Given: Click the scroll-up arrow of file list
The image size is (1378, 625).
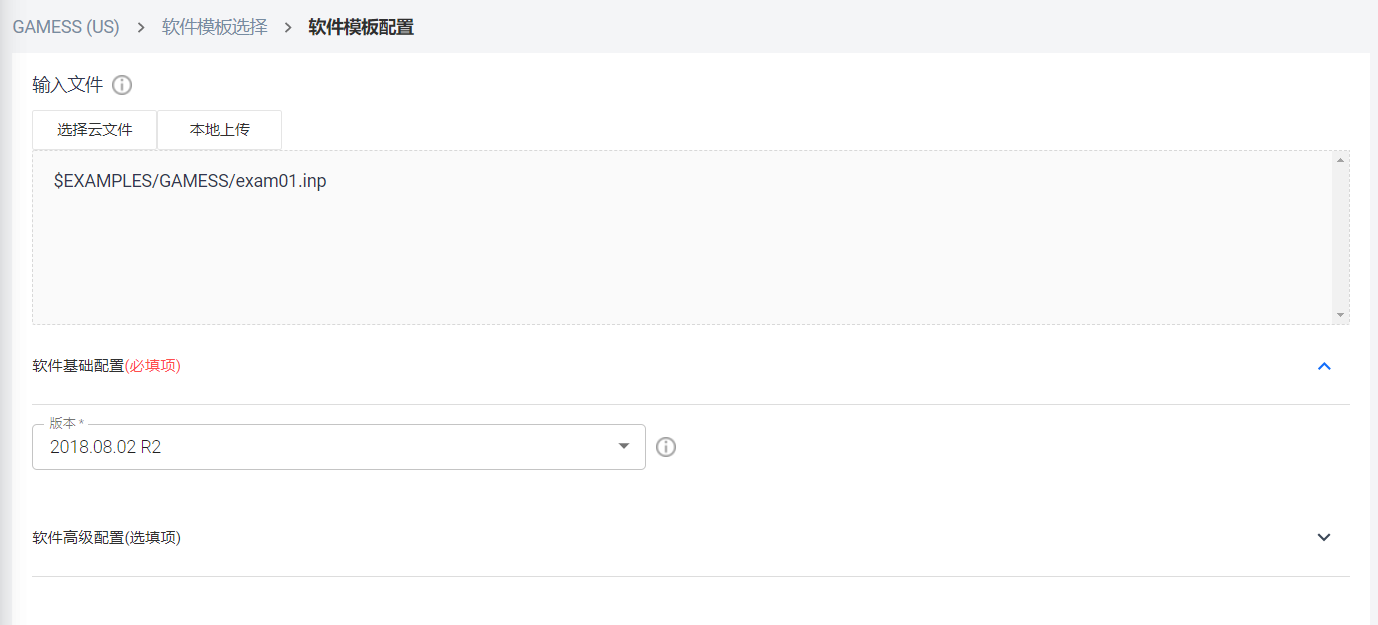Looking at the screenshot, I should (1340, 160).
